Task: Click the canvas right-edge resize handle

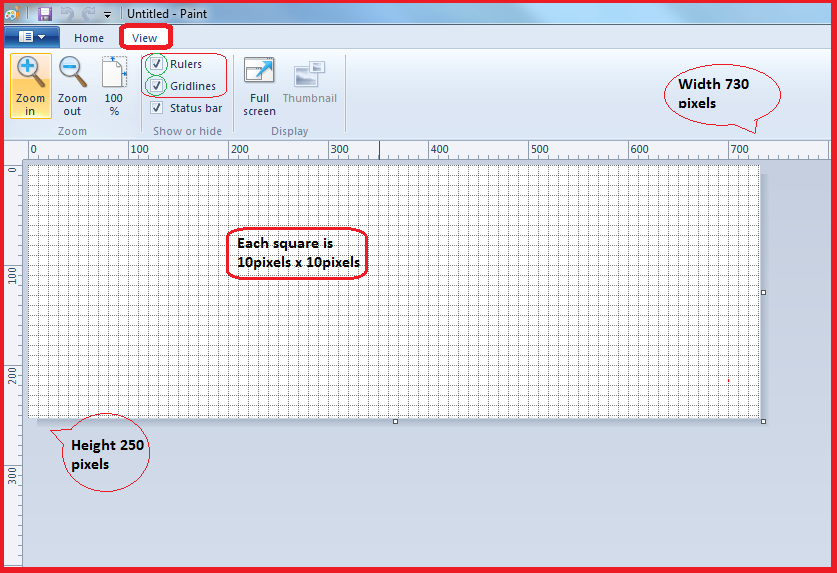Action: coord(764,292)
